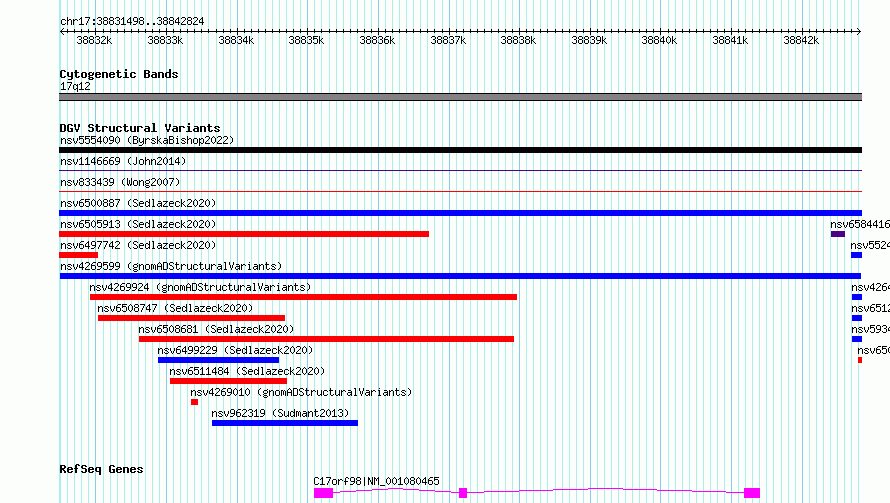Select the black nsv5554090 variant bar
Screen dimensions: 890x503
point(460,150)
